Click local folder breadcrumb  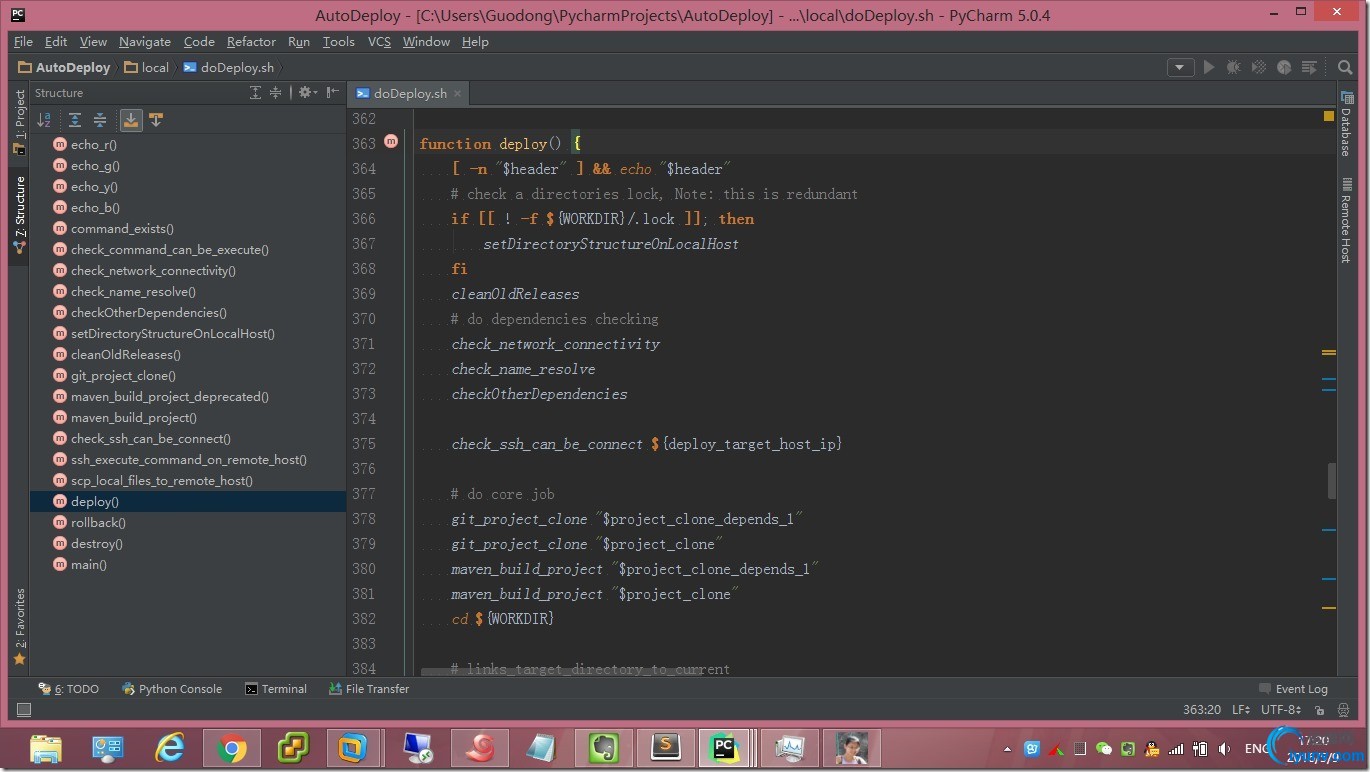(146, 68)
